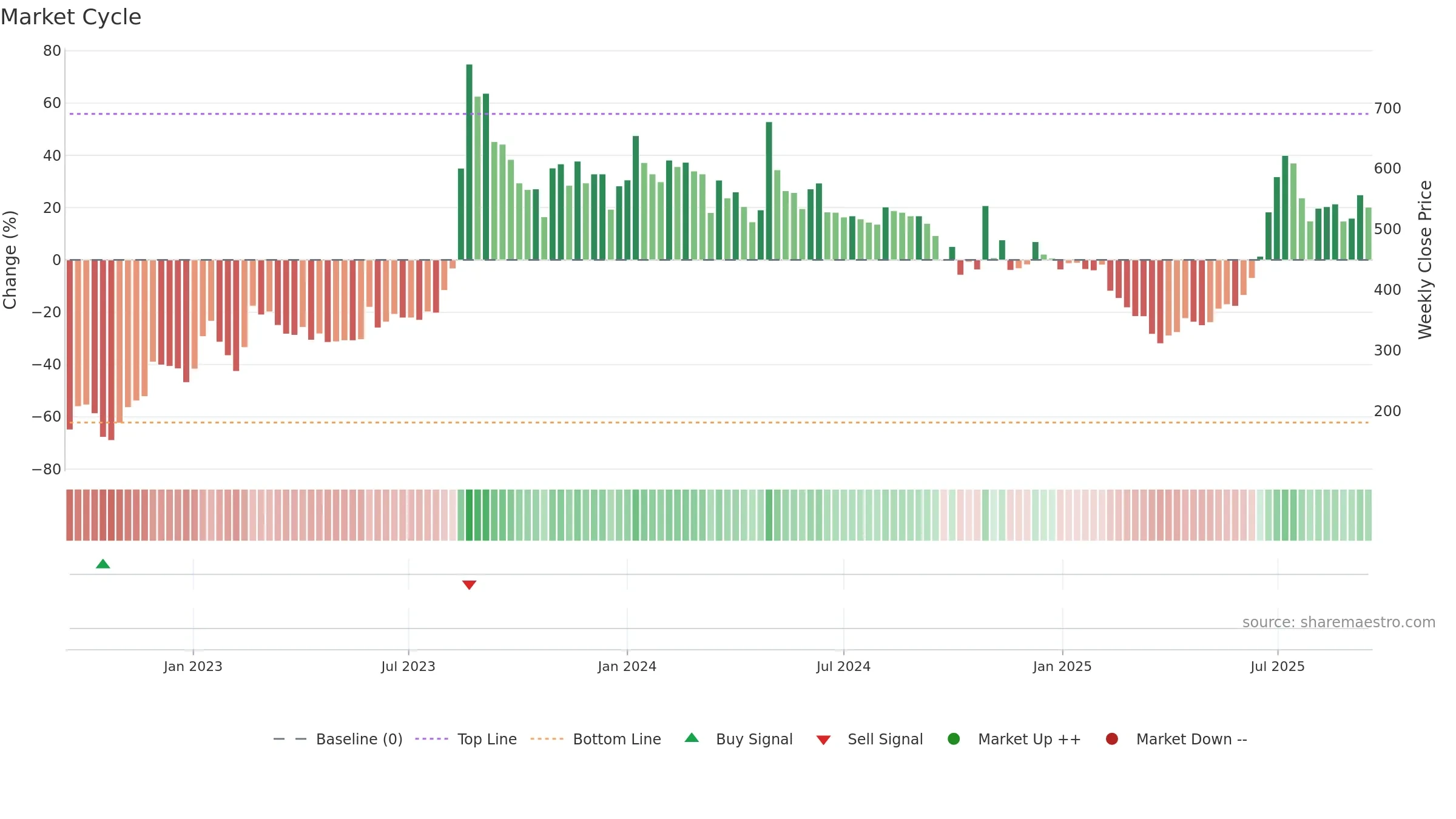Click the Jul 2024 axis label
This screenshot has width=1456, height=819.
tap(843, 667)
